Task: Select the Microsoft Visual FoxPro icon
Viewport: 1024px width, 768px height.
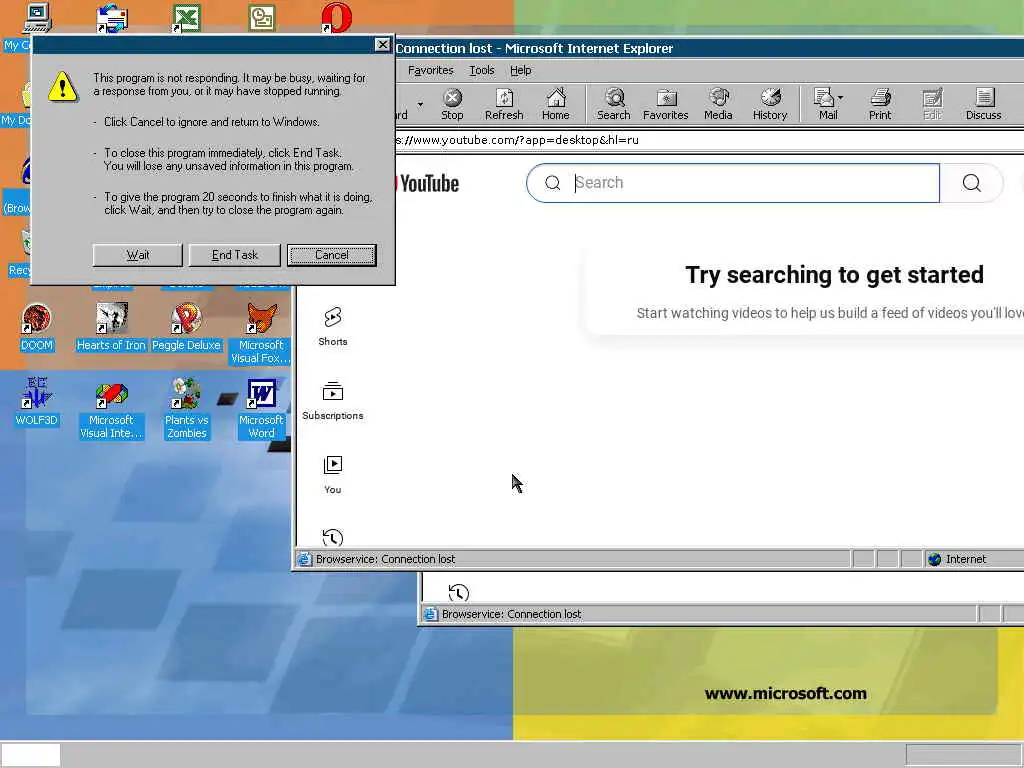Action: tap(261, 334)
